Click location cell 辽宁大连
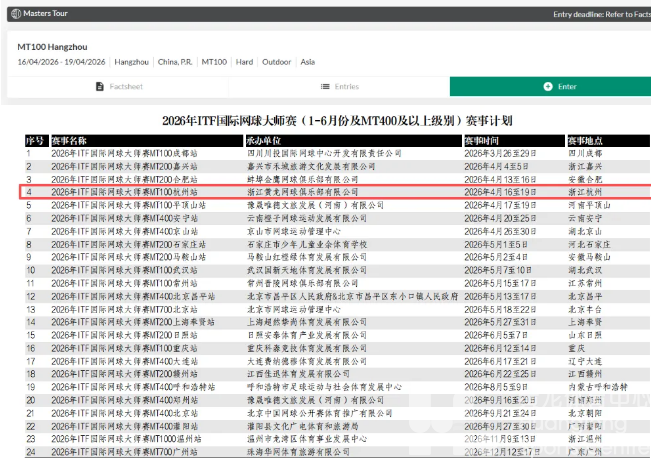 click(585, 361)
